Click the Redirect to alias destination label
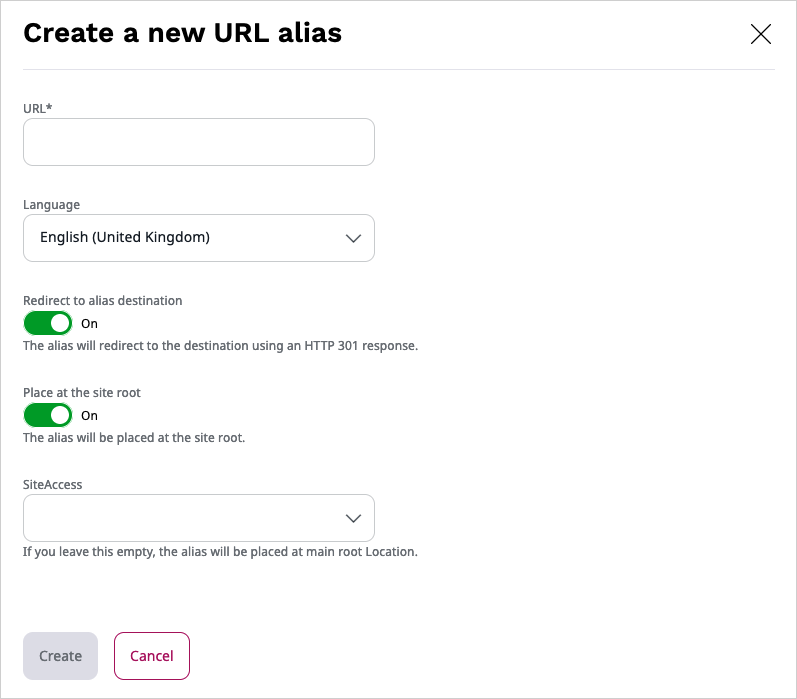The height and width of the screenshot is (699, 797). (102, 300)
